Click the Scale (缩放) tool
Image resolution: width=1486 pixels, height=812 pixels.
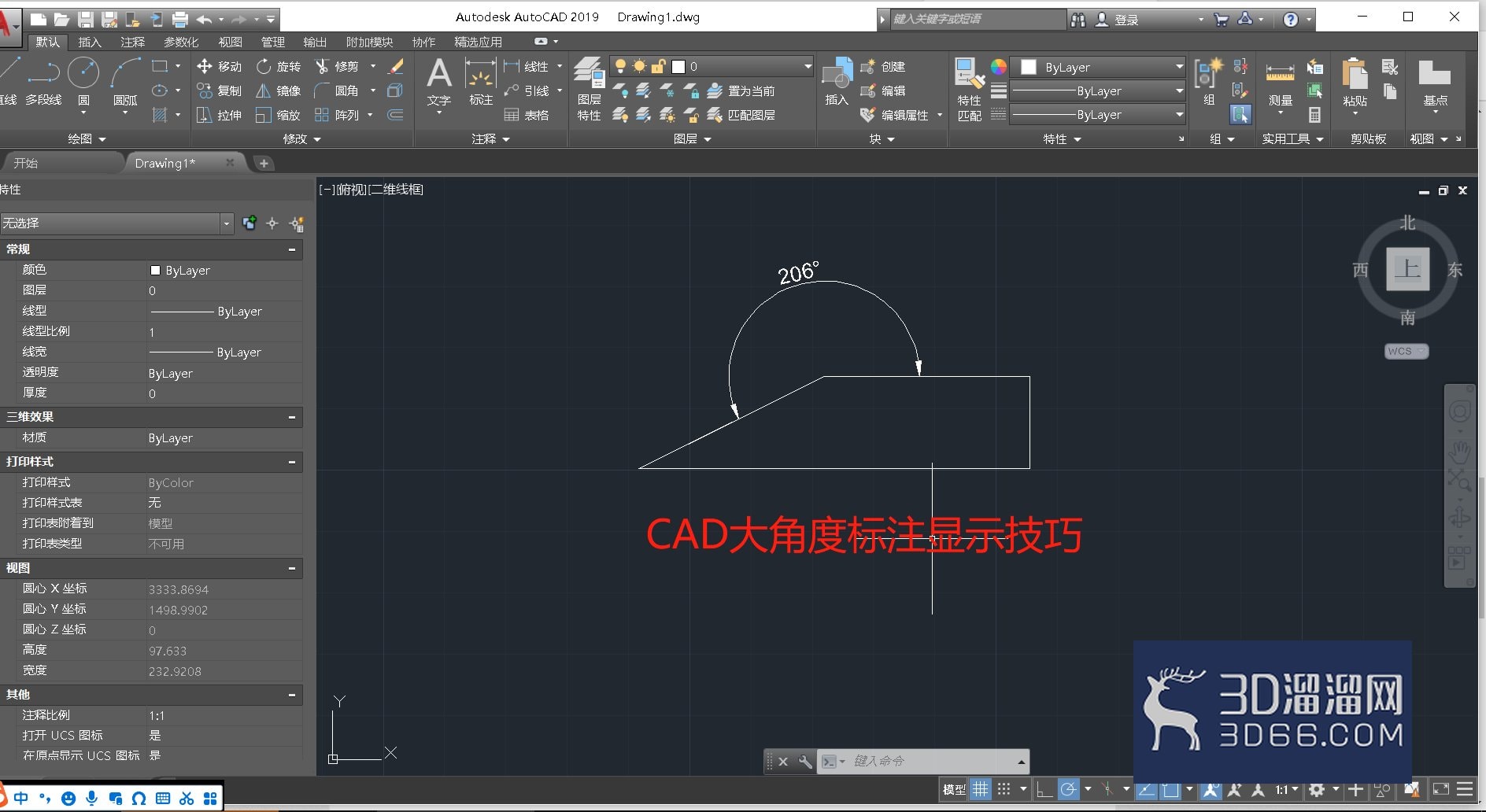[x=279, y=115]
